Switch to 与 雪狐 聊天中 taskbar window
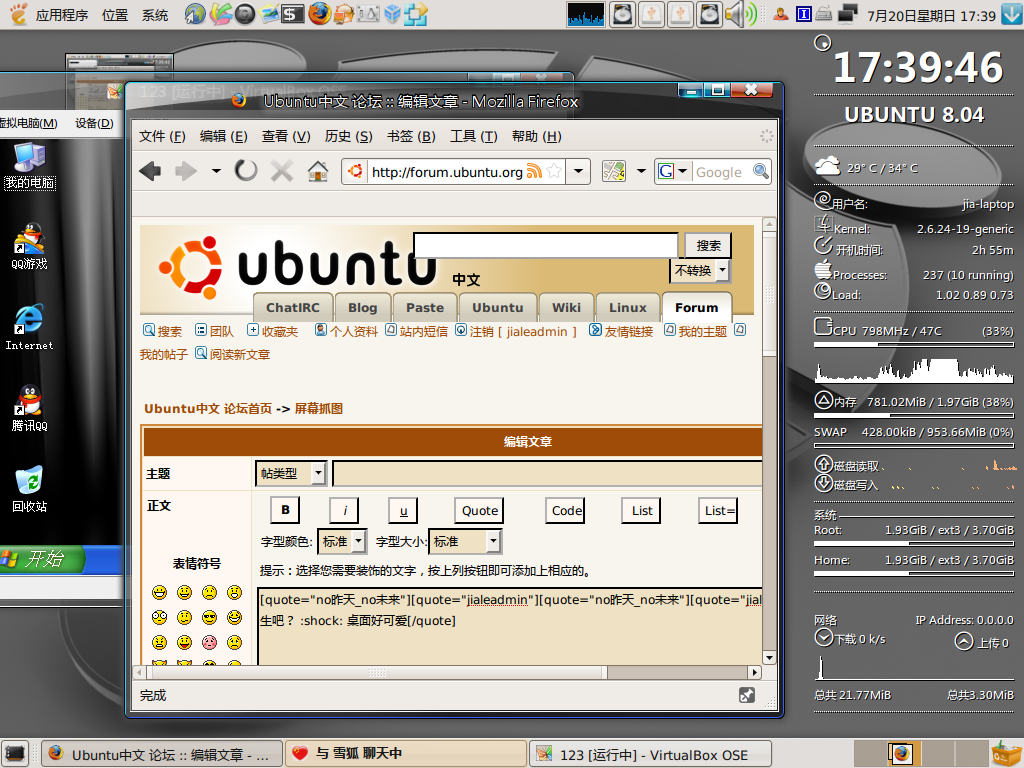 pos(406,754)
